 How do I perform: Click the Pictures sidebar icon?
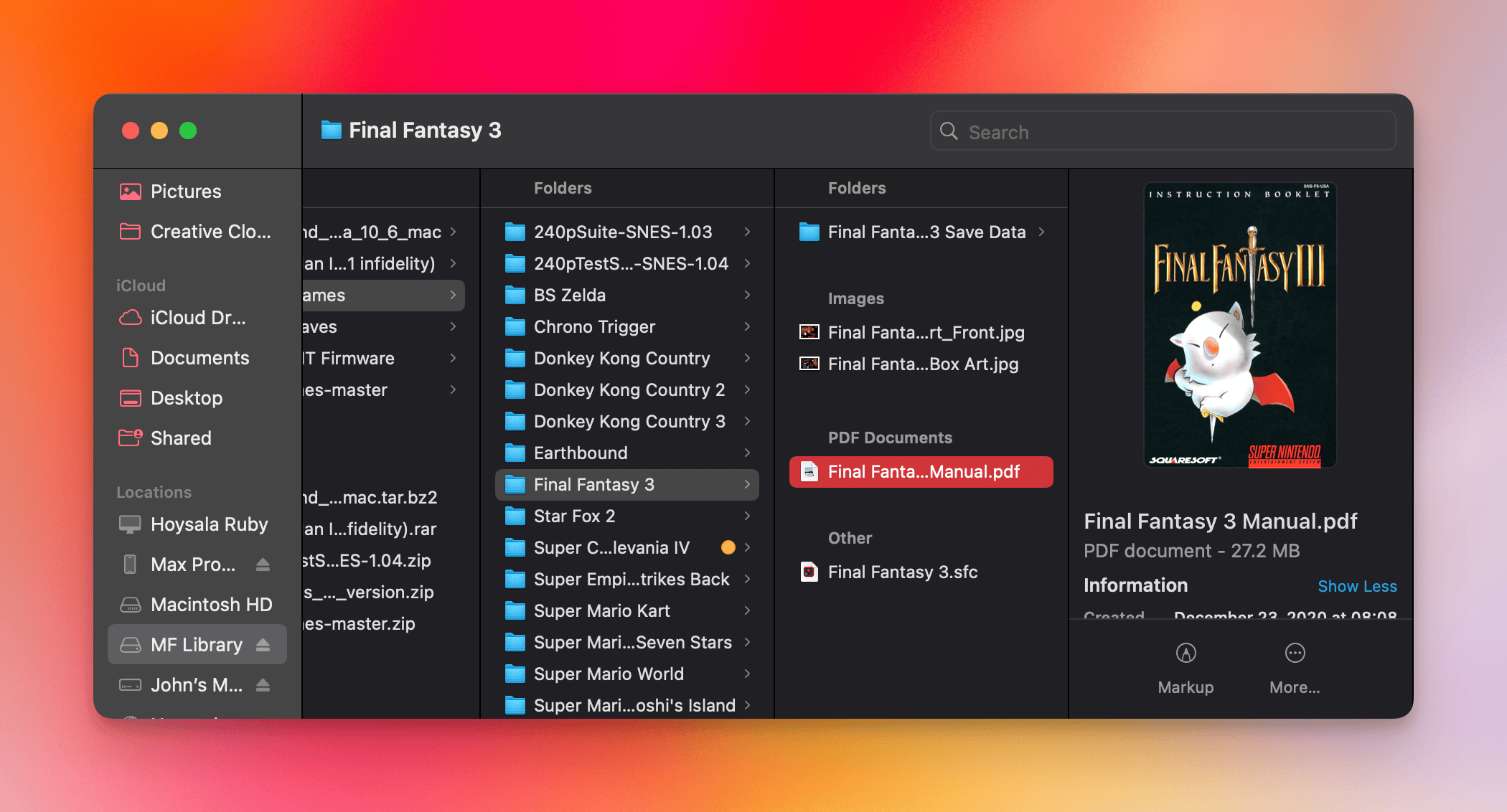pos(130,192)
